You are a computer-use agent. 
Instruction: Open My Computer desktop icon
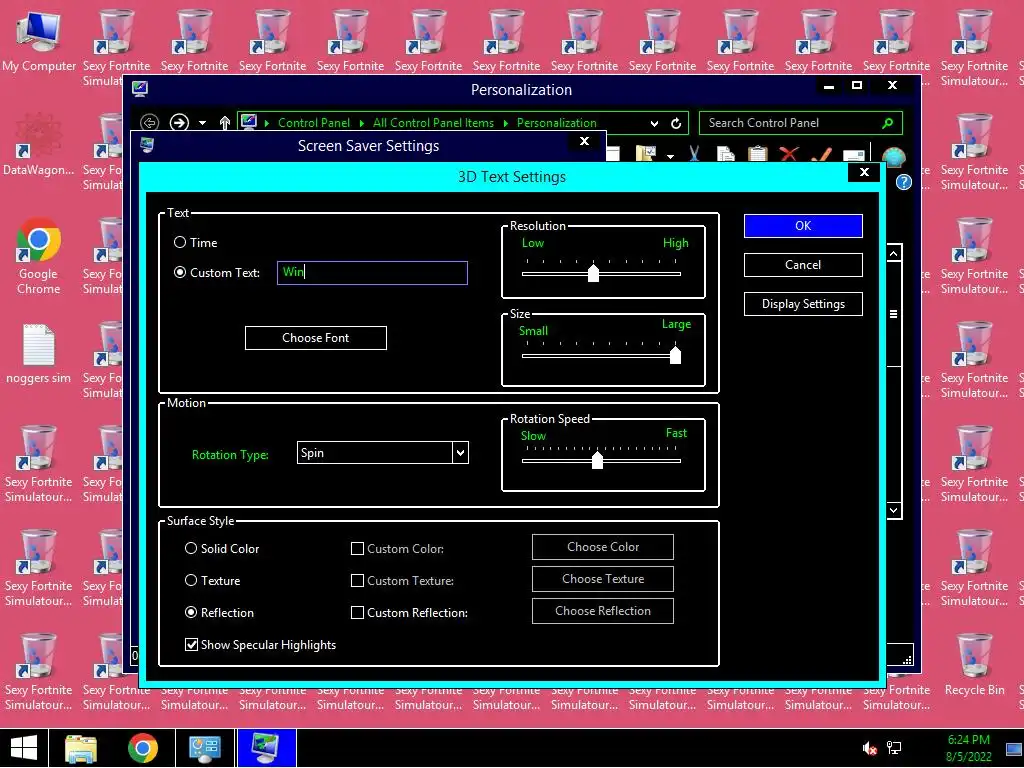click(x=39, y=40)
